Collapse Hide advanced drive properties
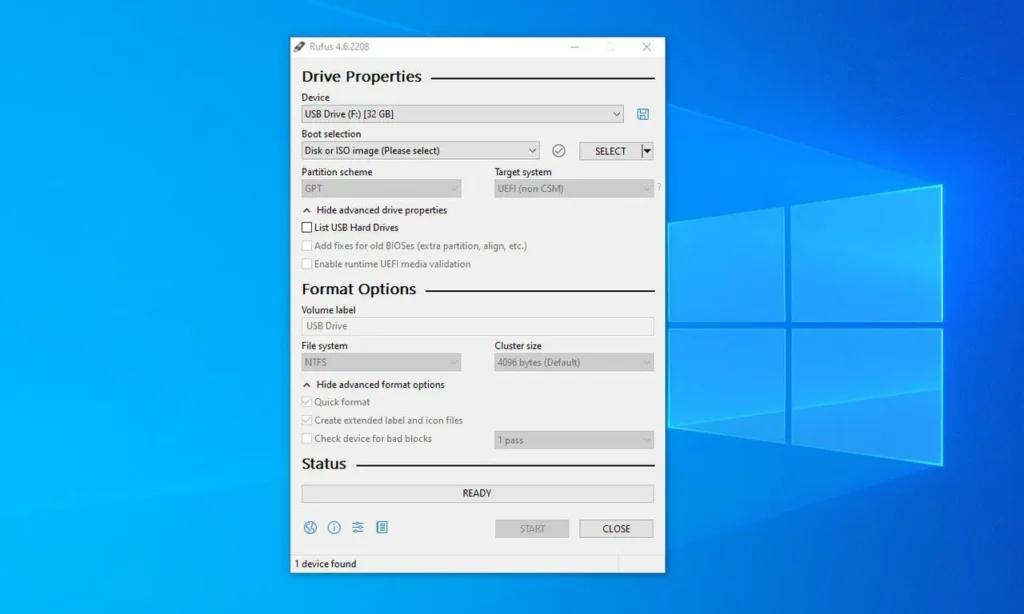This screenshot has width=1024, height=614. click(375, 210)
